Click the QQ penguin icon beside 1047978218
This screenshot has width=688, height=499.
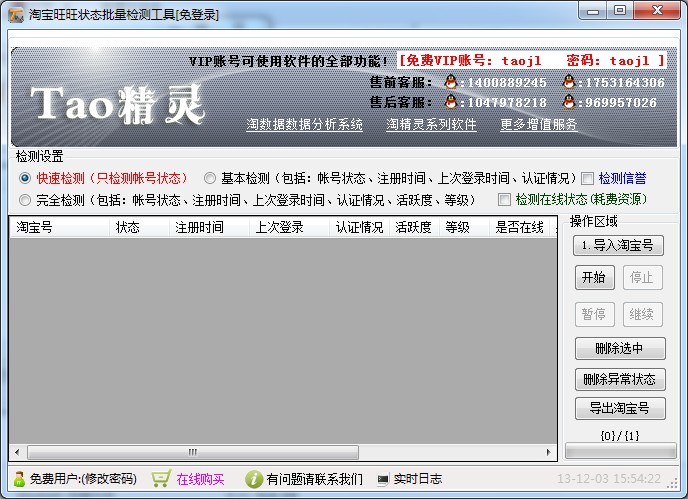(x=451, y=102)
